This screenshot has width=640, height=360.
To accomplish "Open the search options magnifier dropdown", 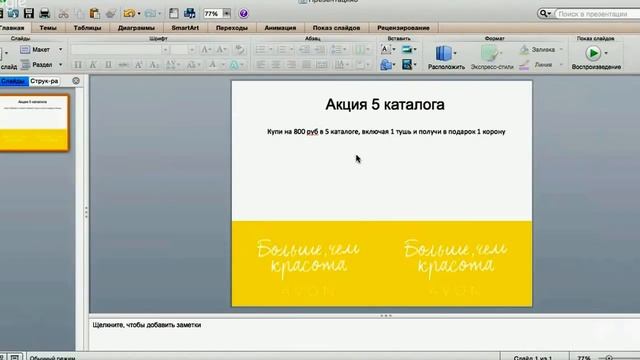I will coord(545,14).
